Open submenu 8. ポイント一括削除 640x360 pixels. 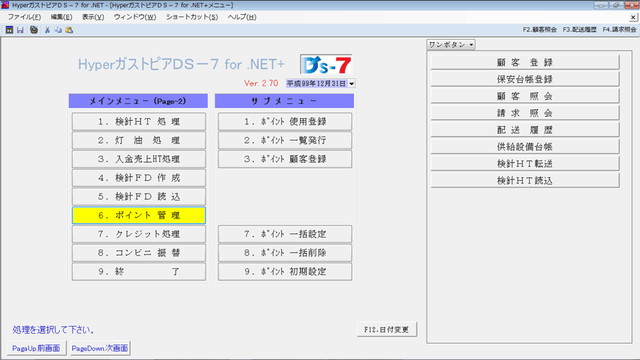tap(285, 253)
